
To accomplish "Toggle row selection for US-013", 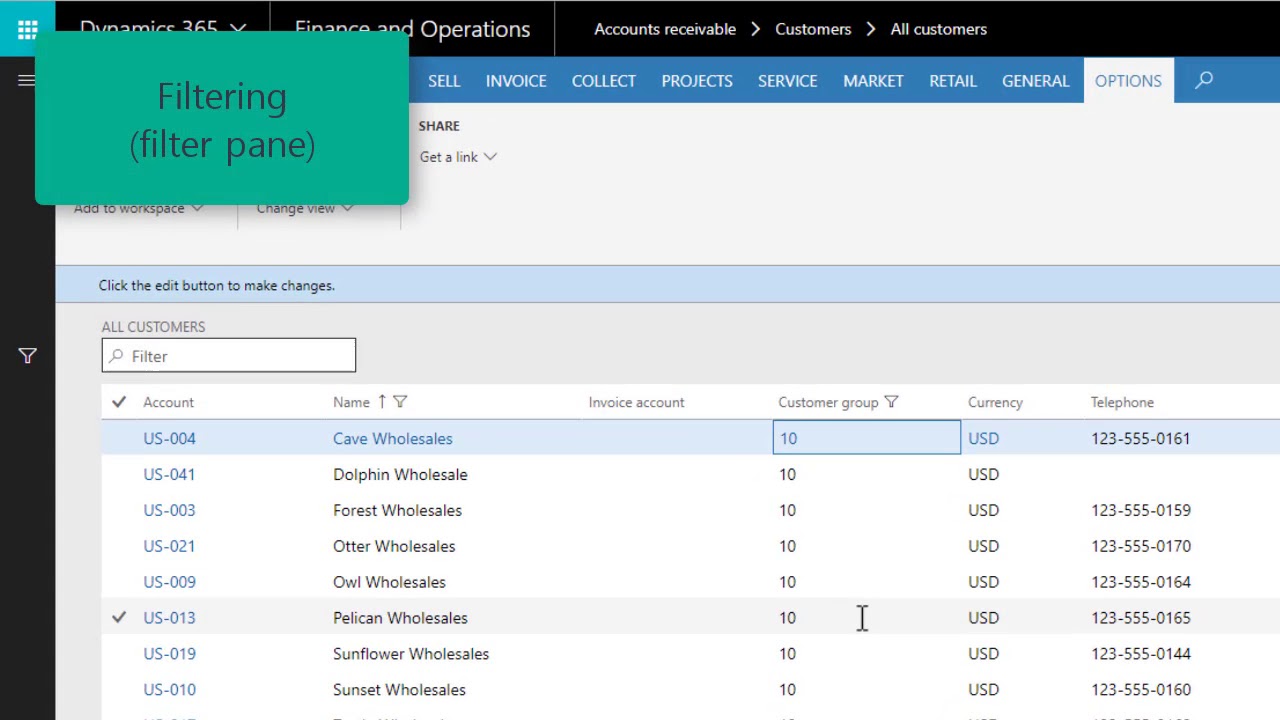I will (x=119, y=618).
